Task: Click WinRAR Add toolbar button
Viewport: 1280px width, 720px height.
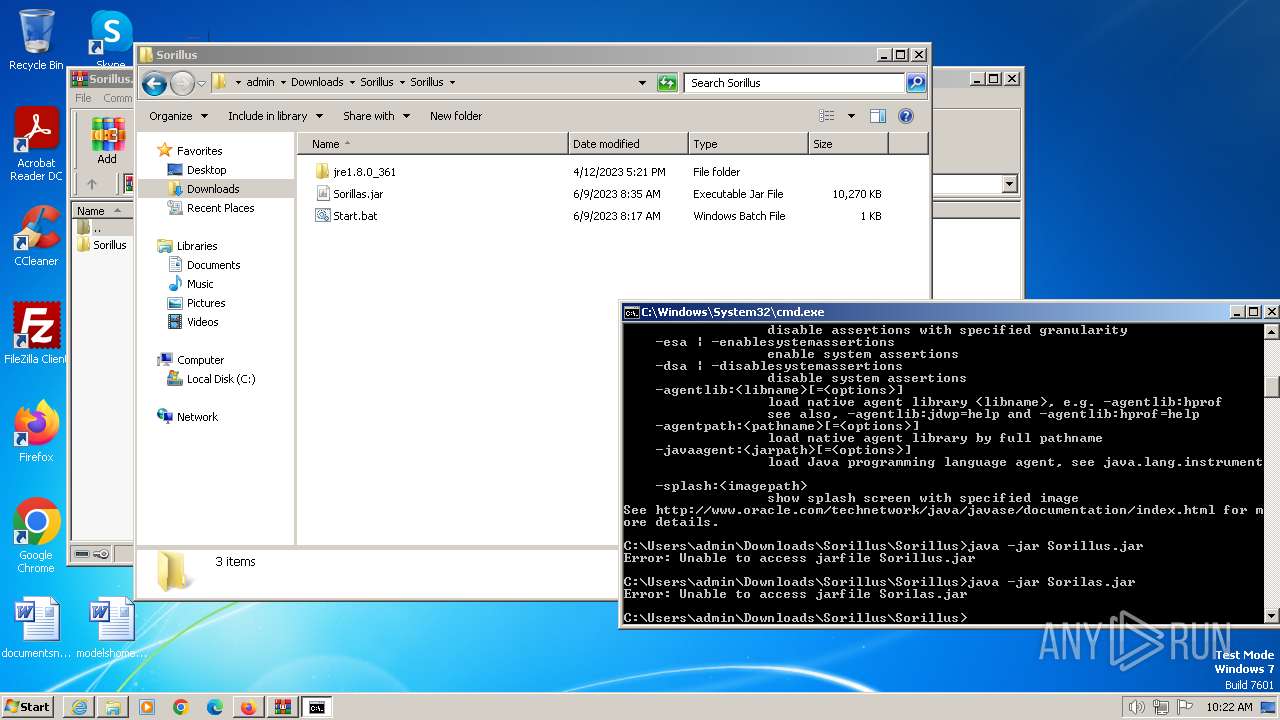Action: [107, 141]
